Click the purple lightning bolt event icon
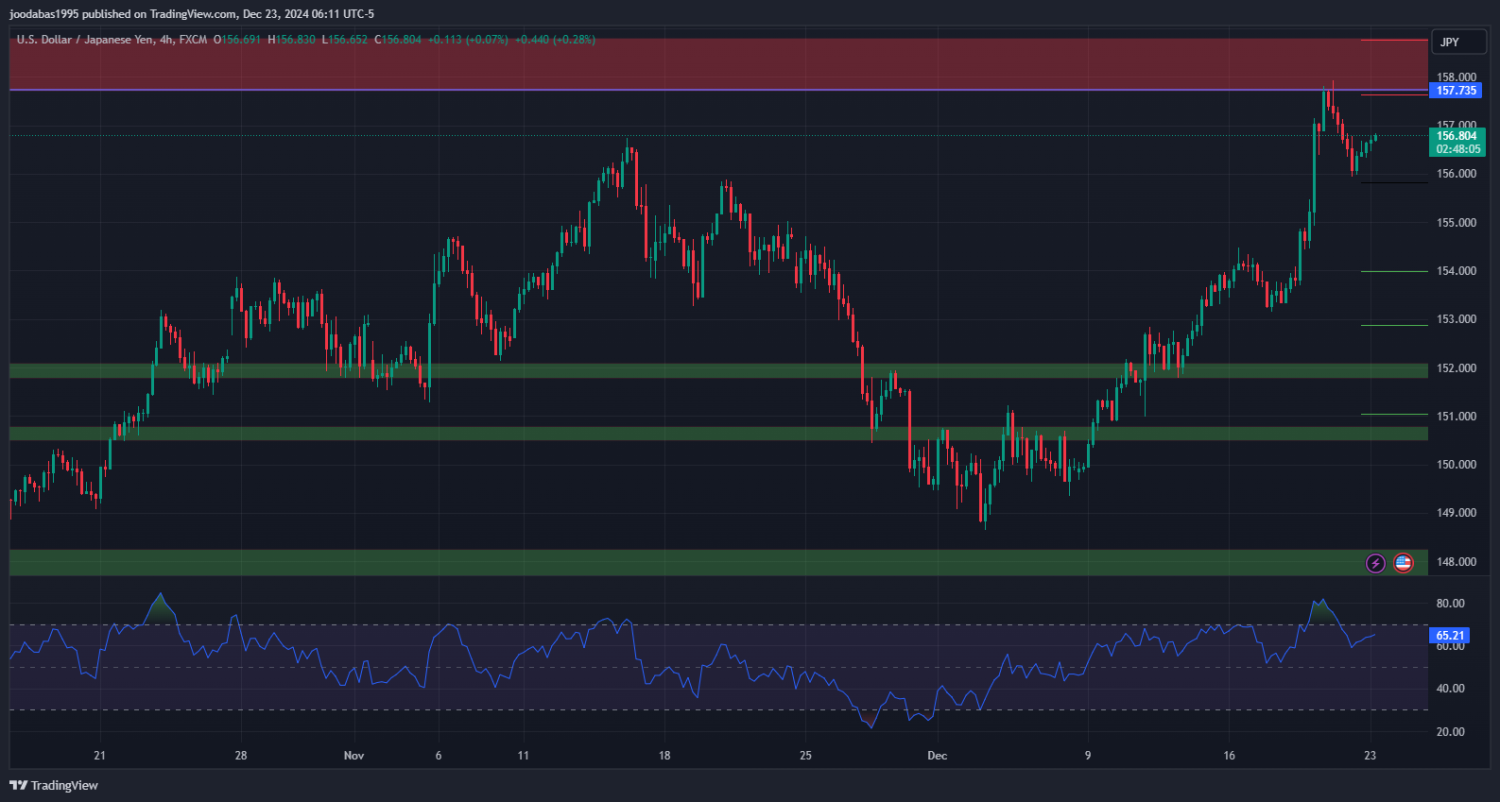This screenshot has height=802, width=1500. 1375,563
